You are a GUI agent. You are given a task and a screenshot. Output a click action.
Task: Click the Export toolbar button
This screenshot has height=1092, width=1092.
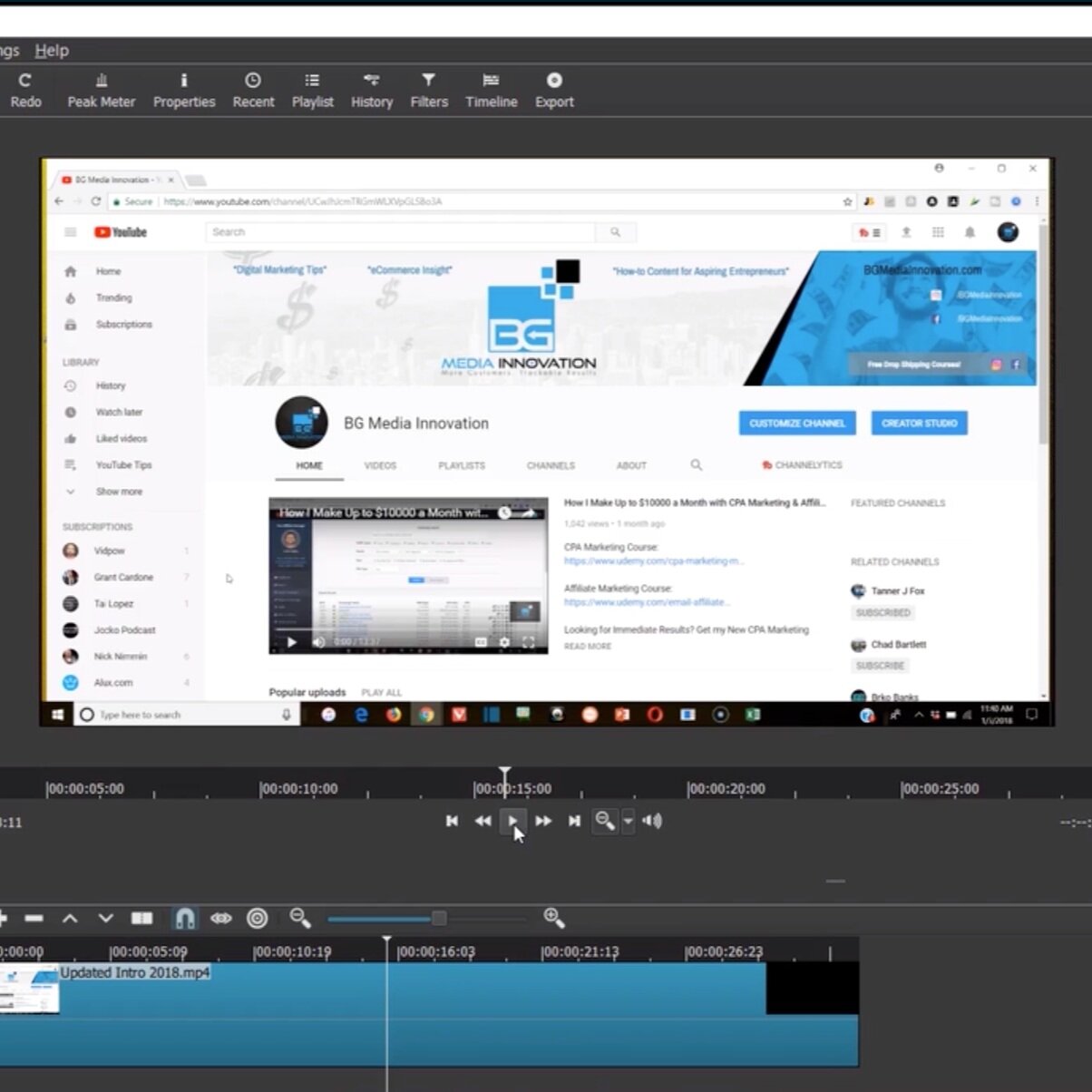pyautogui.click(x=554, y=91)
